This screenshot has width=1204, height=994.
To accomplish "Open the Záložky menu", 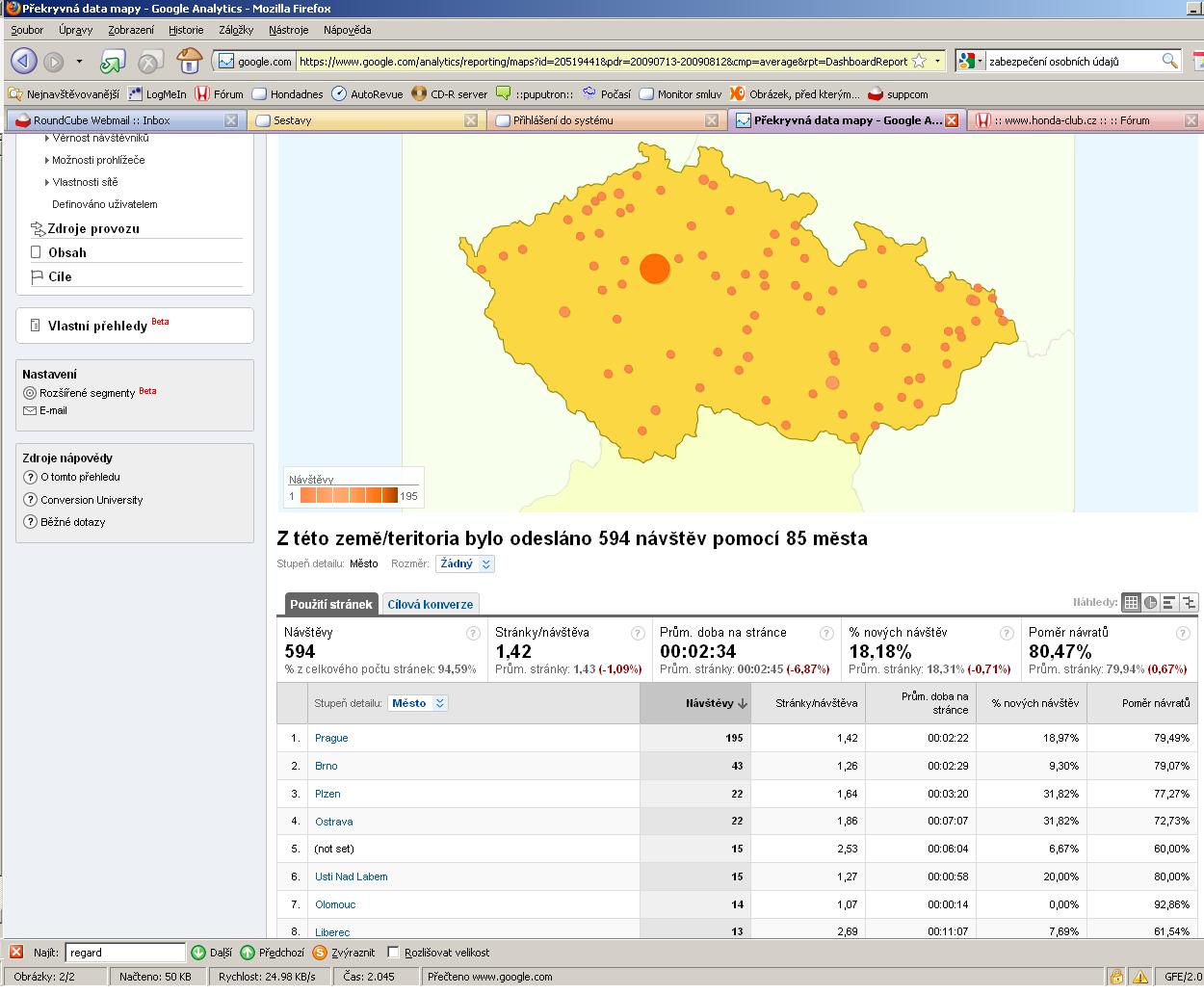I will tap(236, 30).
